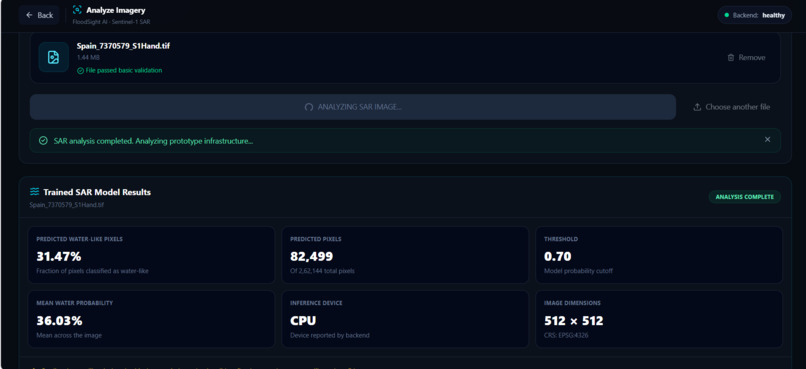Click Of 2,62,144 total pixels text
Image resolution: width=806 pixels, height=369 pixels.
322,271
